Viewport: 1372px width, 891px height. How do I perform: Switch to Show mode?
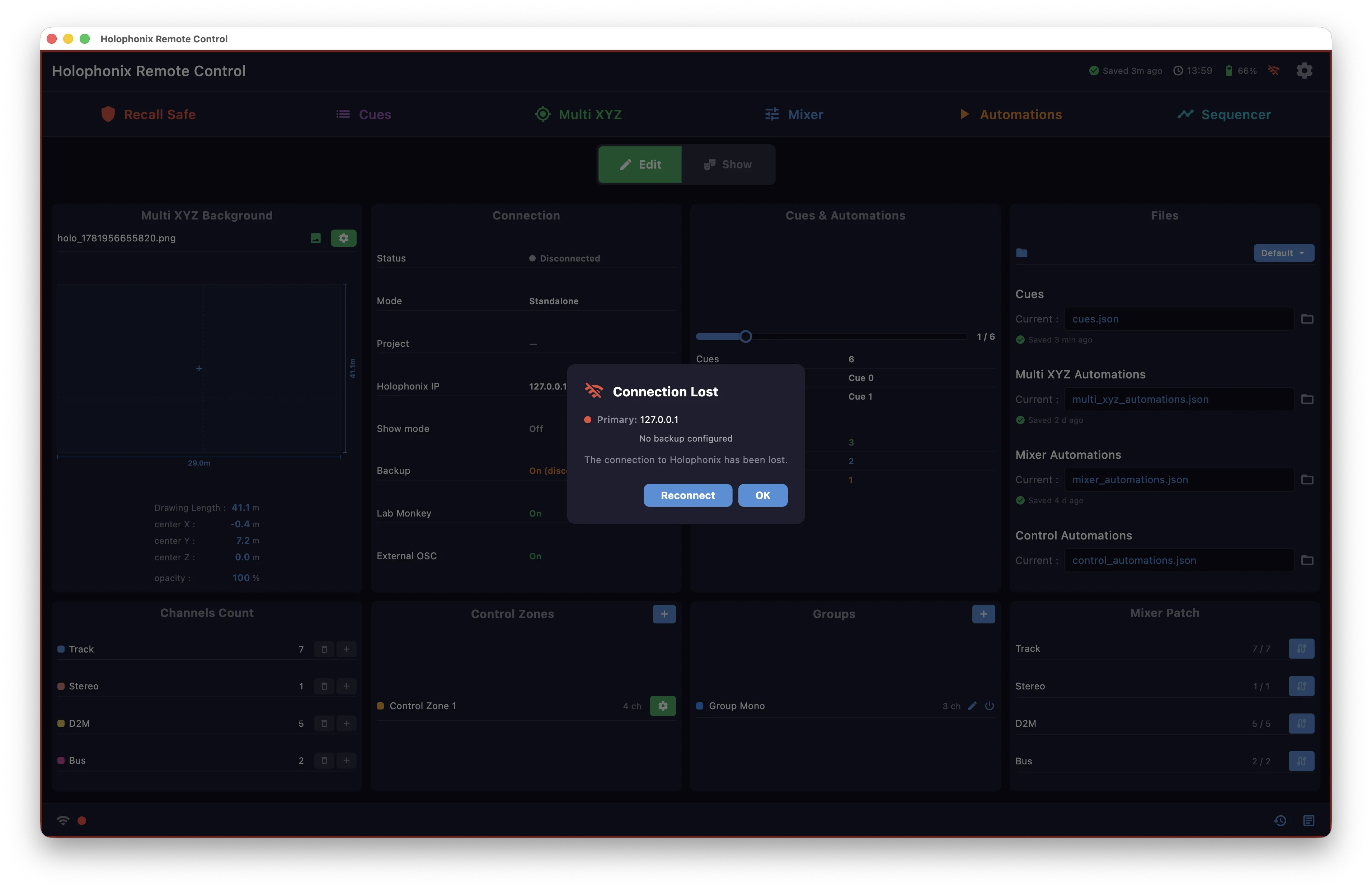[728, 165]
